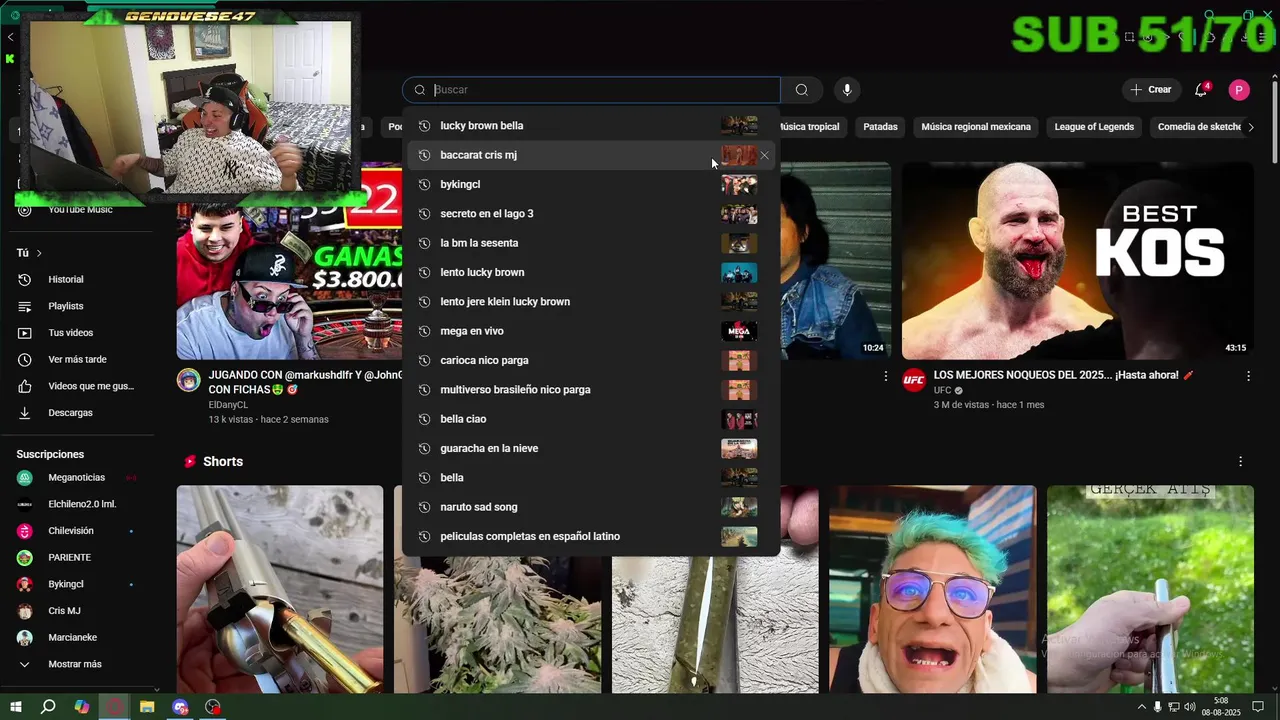Open 'LOS MEJORES NOQUEOS DEL 2025' title

click(1064, 375)
